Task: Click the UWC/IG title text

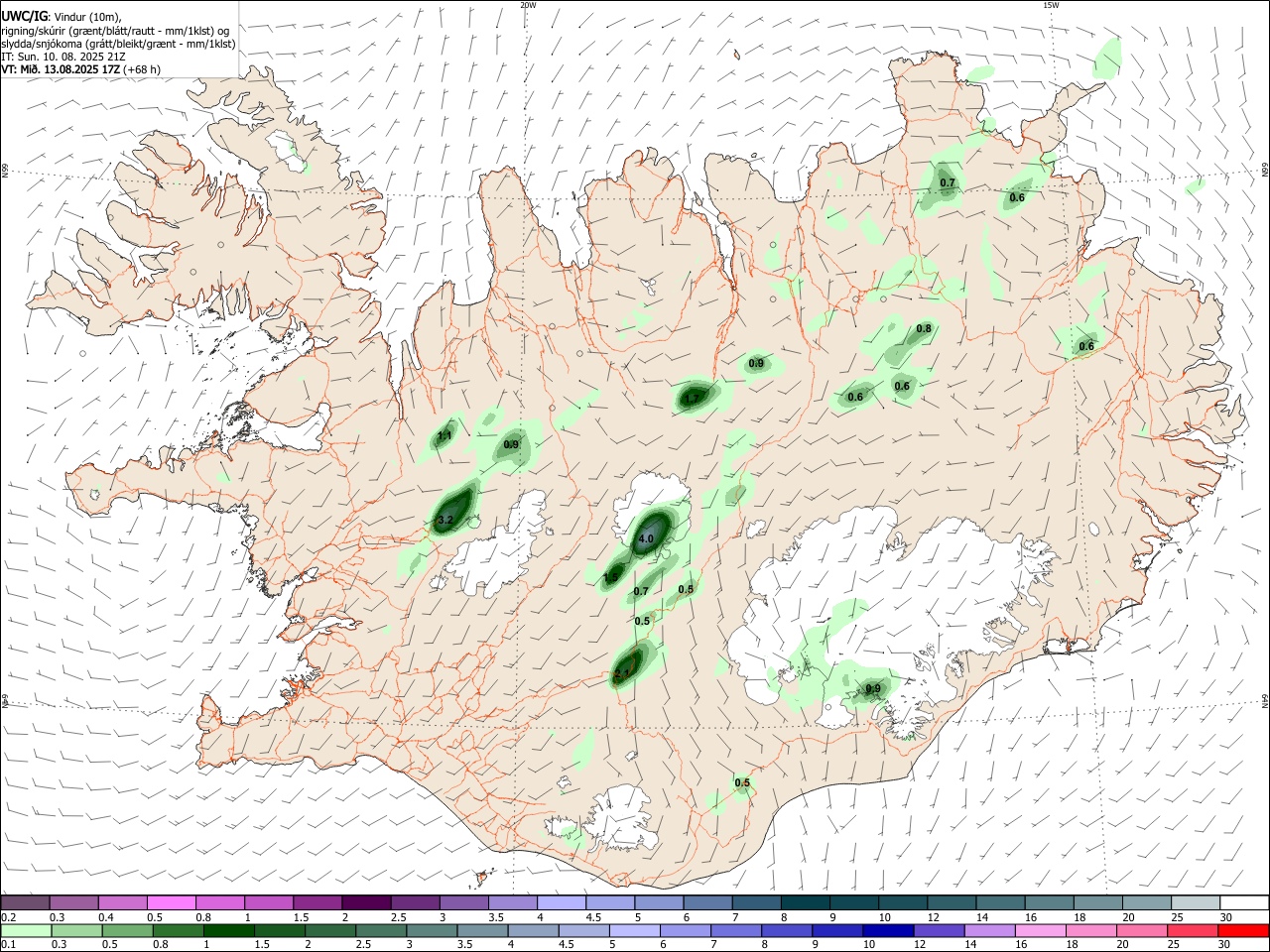Action: [25, 16]
